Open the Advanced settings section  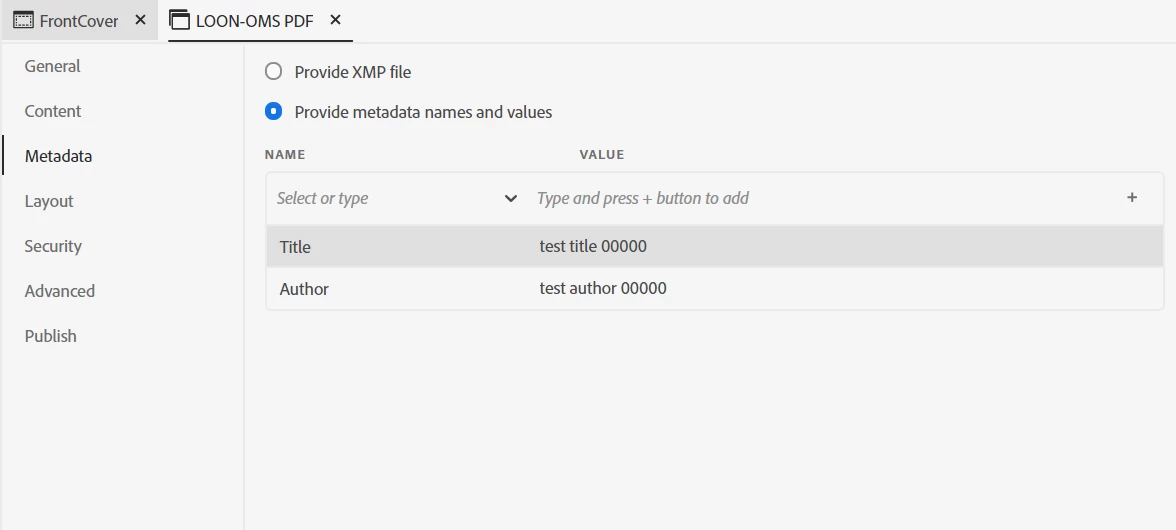(x=59, y=291)
